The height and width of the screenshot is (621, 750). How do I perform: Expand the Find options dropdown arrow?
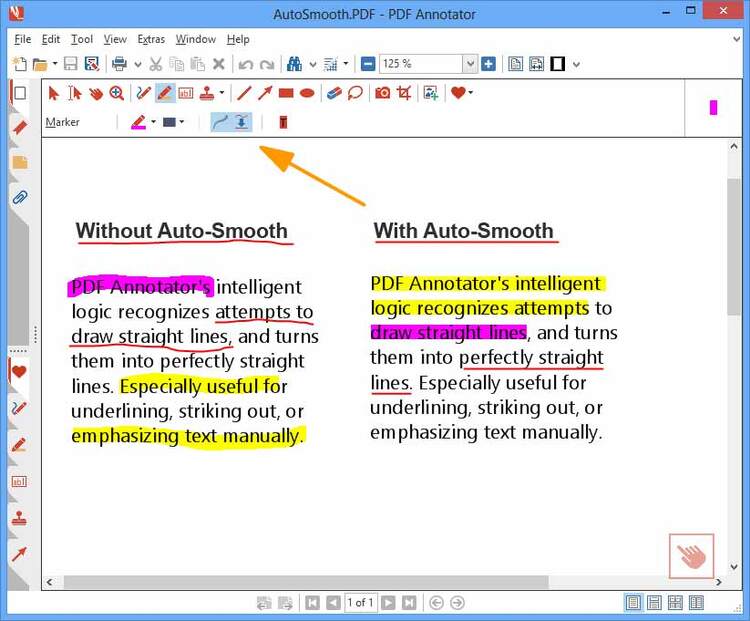click(x=313, y=64)
